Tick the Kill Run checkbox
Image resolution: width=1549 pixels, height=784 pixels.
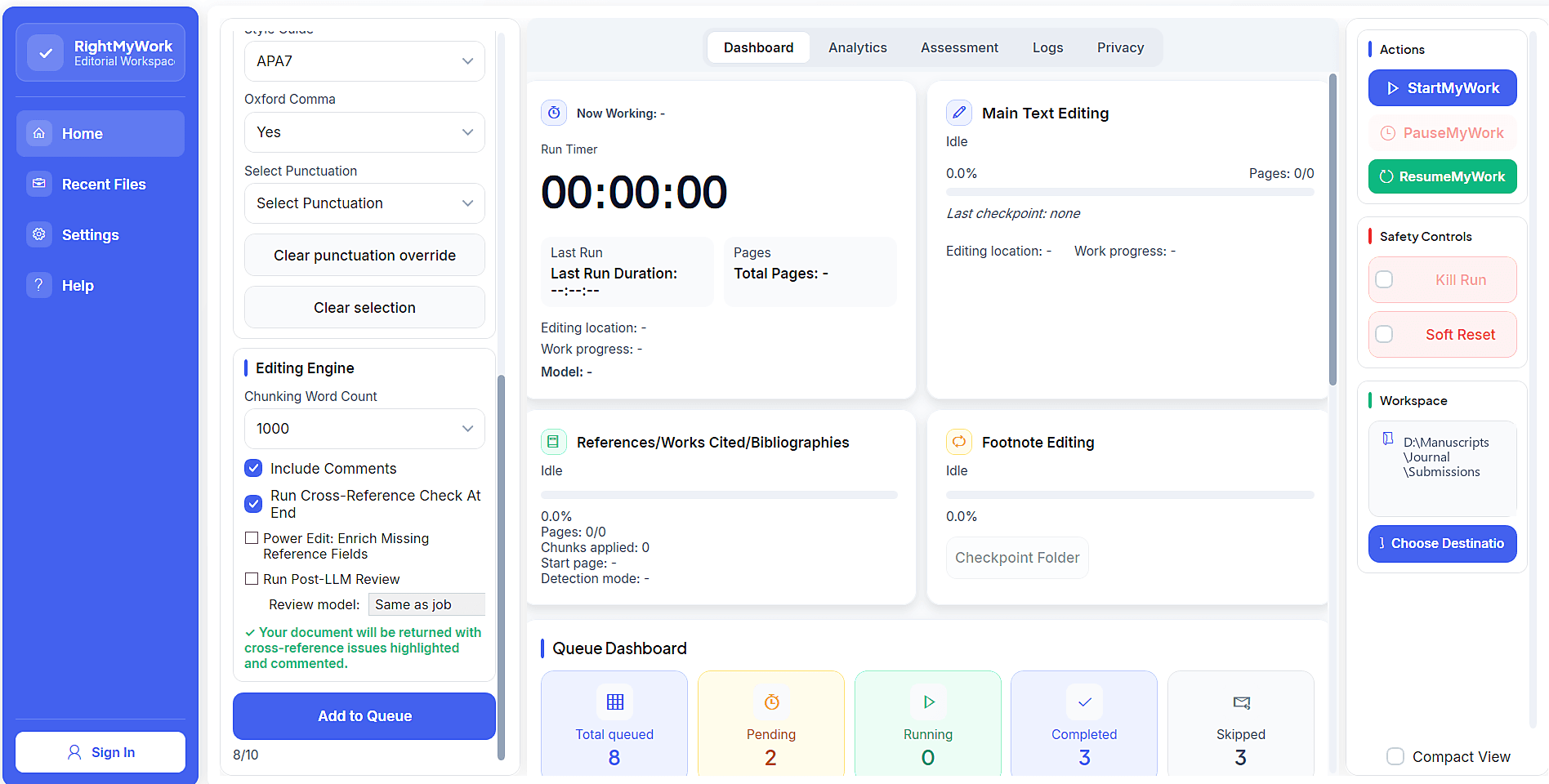pos(1384,279)
